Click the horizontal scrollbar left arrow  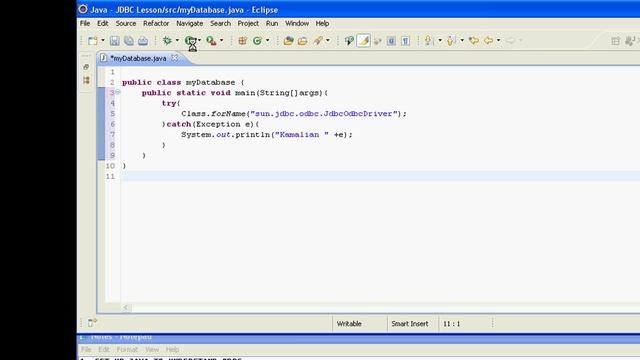click(126, 307)
